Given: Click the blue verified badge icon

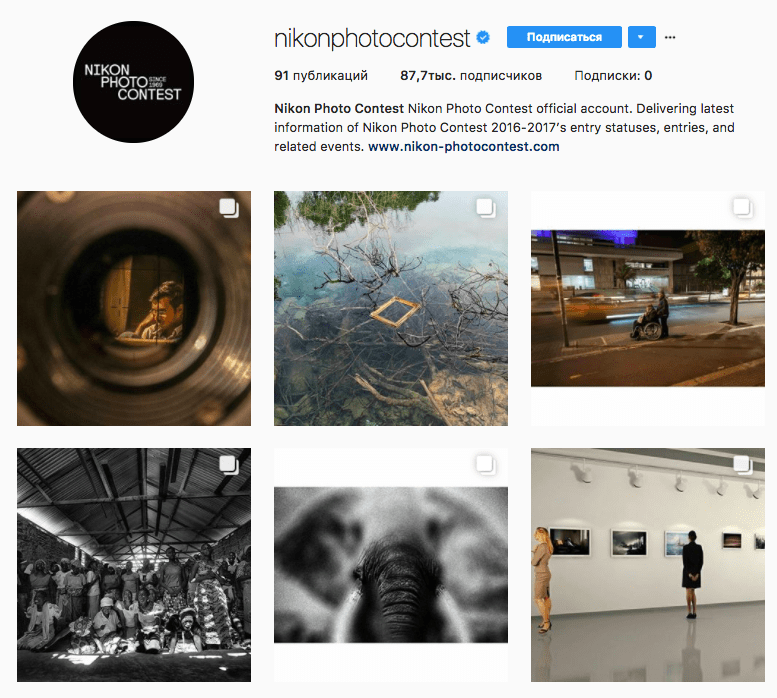Looking at the screenshot, I should pos(483,37).
